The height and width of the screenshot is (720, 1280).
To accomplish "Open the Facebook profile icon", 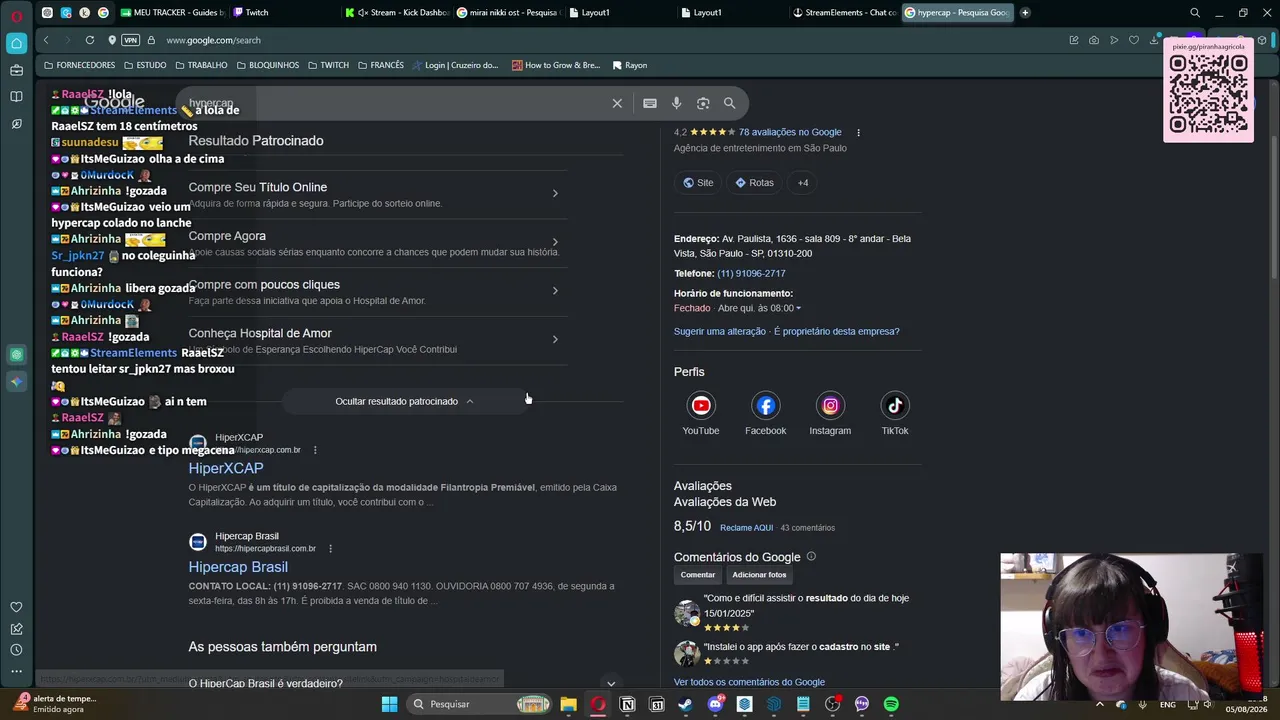I will (766, 405).
